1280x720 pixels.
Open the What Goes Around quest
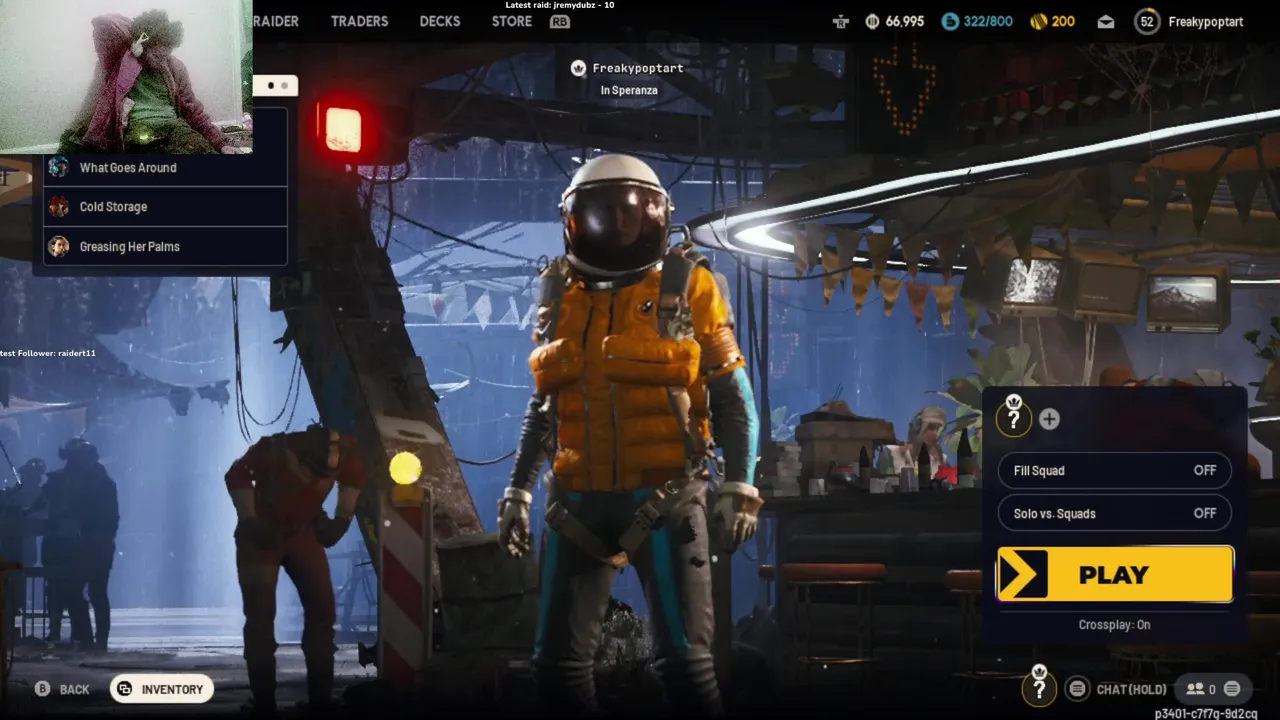(x=166, y=168)
